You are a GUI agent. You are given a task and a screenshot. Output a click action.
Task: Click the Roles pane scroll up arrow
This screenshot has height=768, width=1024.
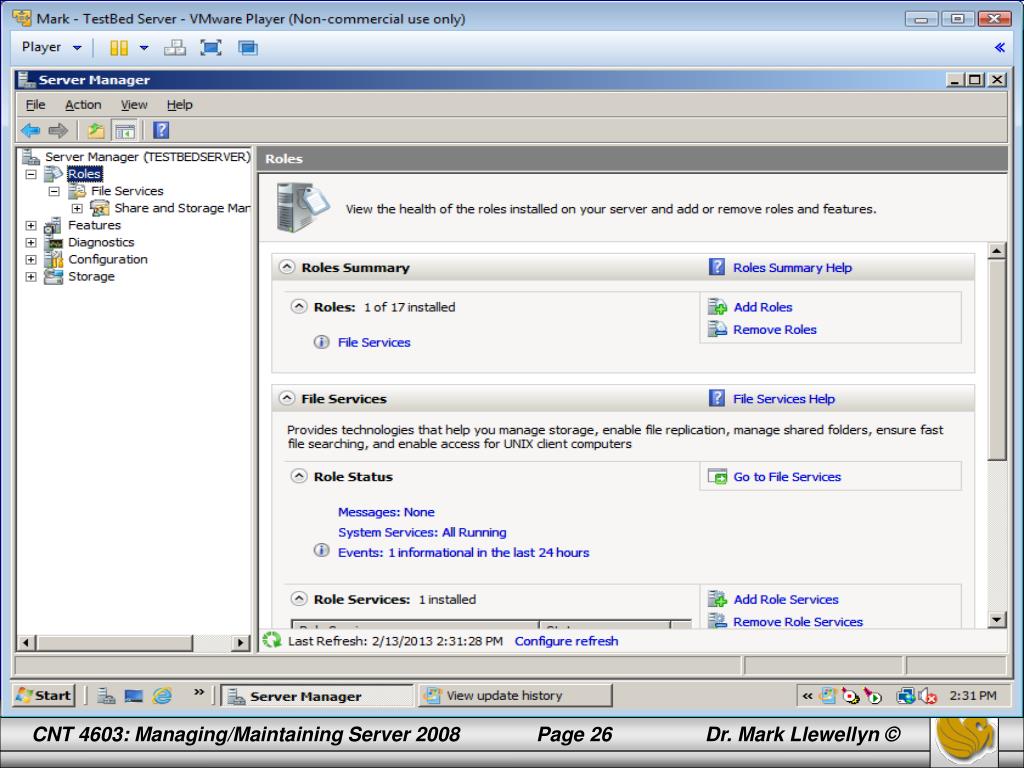(997, 251)
